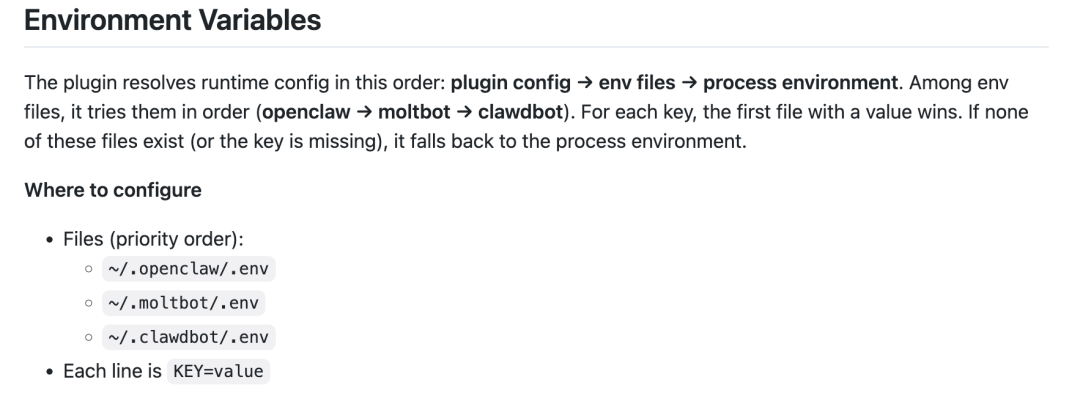The image size is (1080, 407).
Task: Click the "Where to configure" subheading
Action: click(x=113, y=190)
